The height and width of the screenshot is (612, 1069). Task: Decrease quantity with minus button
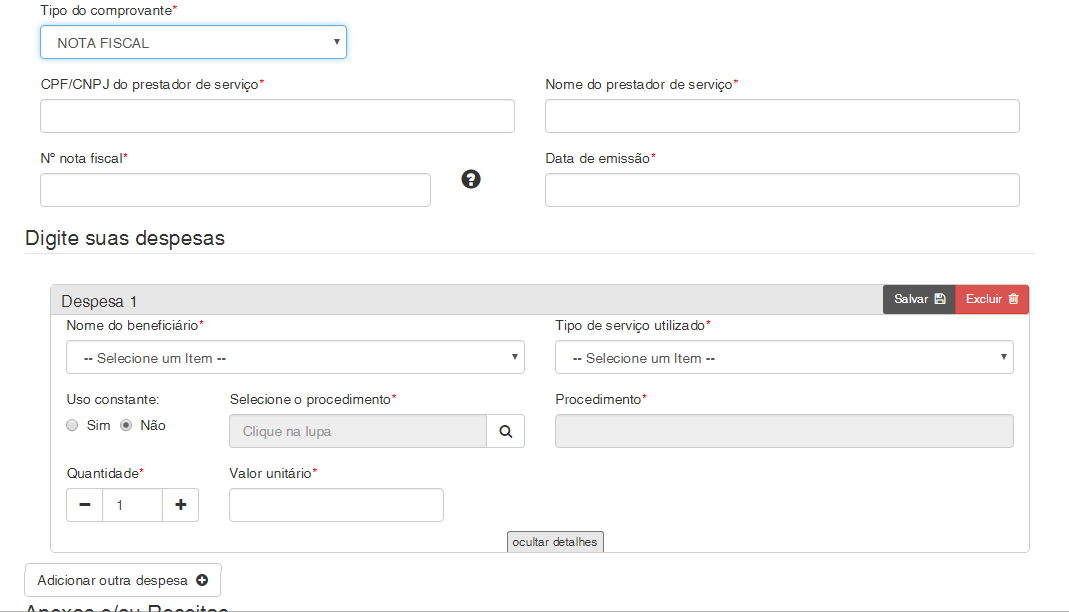85,505
